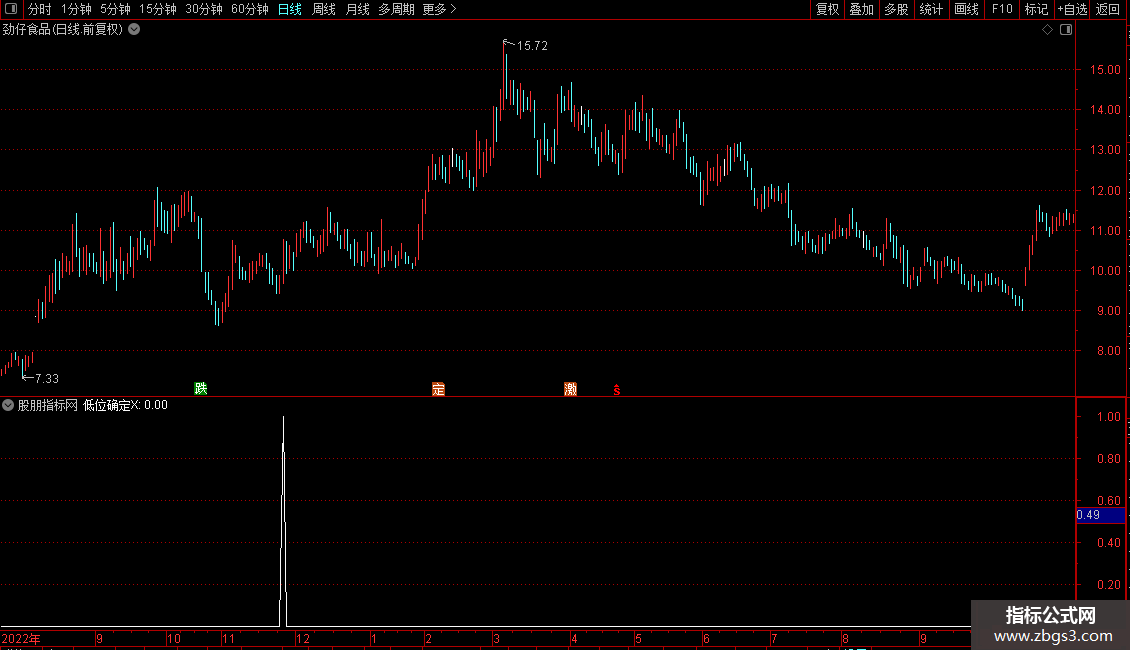Screen dimensions: 1130x650
Task: Expand indicator dropdown beside 股朋指标网
Action: (8, 405)
